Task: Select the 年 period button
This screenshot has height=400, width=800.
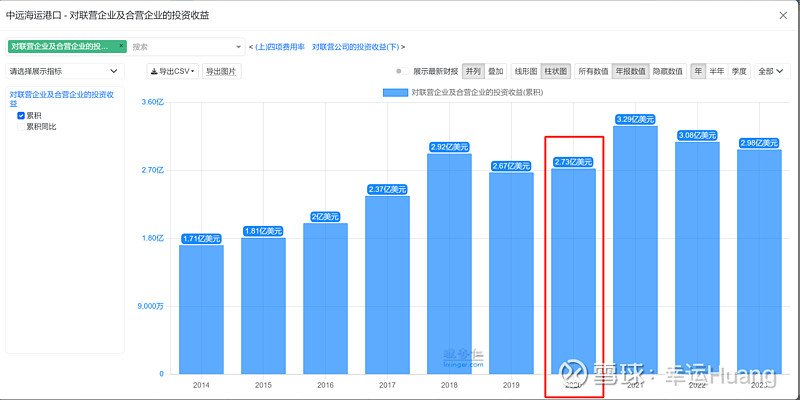Action: (697, 71)
